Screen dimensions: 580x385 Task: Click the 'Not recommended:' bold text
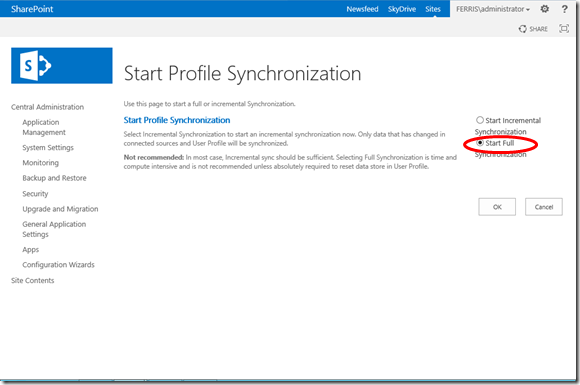tap(154, 157)
